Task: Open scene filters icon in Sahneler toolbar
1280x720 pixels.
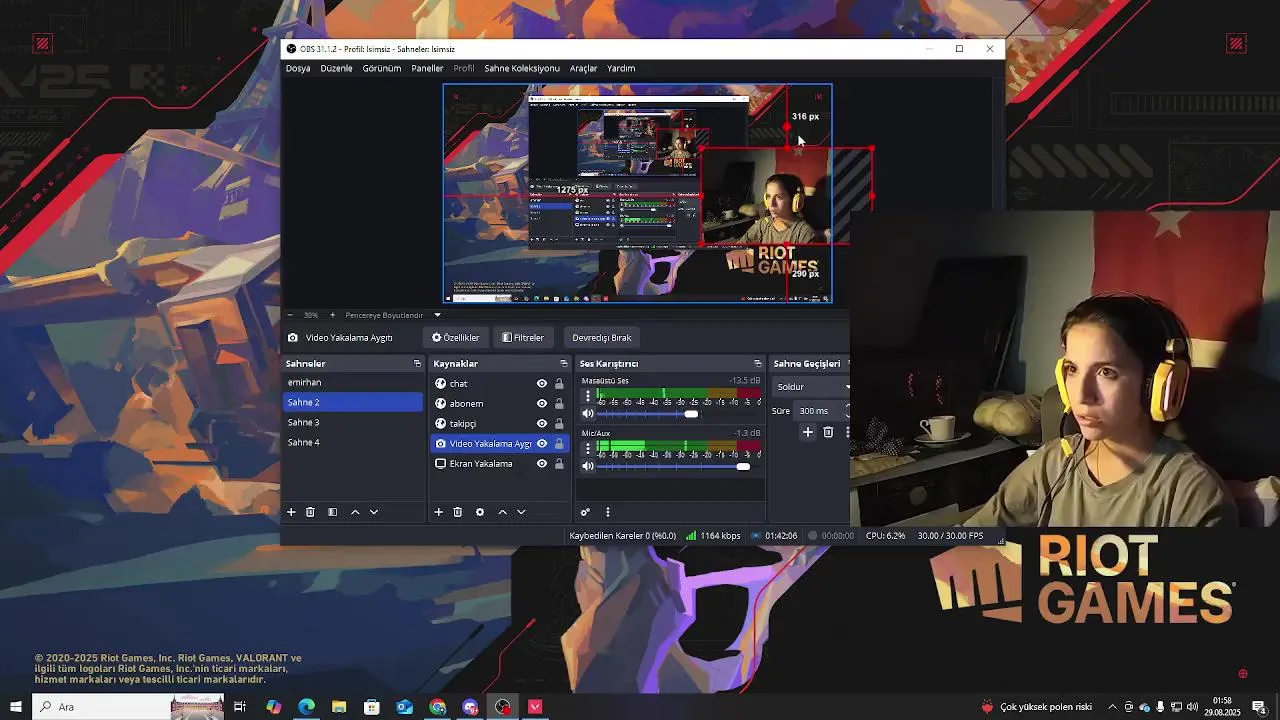Action: pyautogui.click(x=332, y=512)
